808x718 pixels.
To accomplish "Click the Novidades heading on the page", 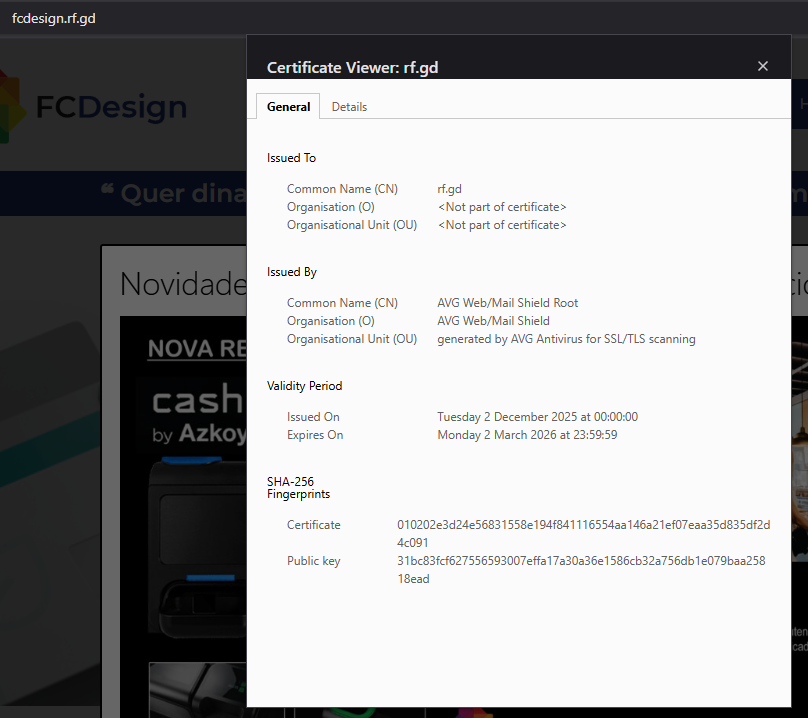I will 182,284.
